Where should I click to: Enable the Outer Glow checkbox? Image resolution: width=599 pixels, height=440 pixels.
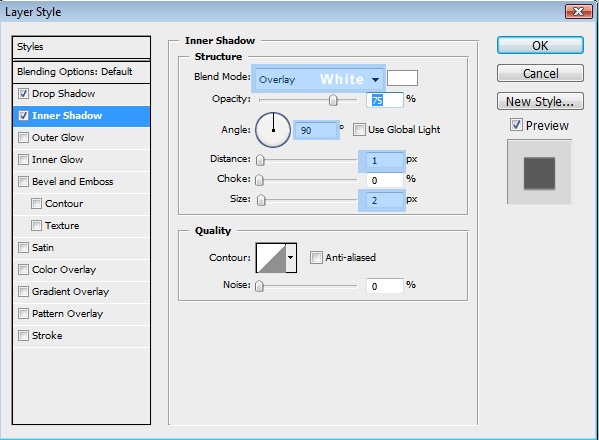[23, 138]
